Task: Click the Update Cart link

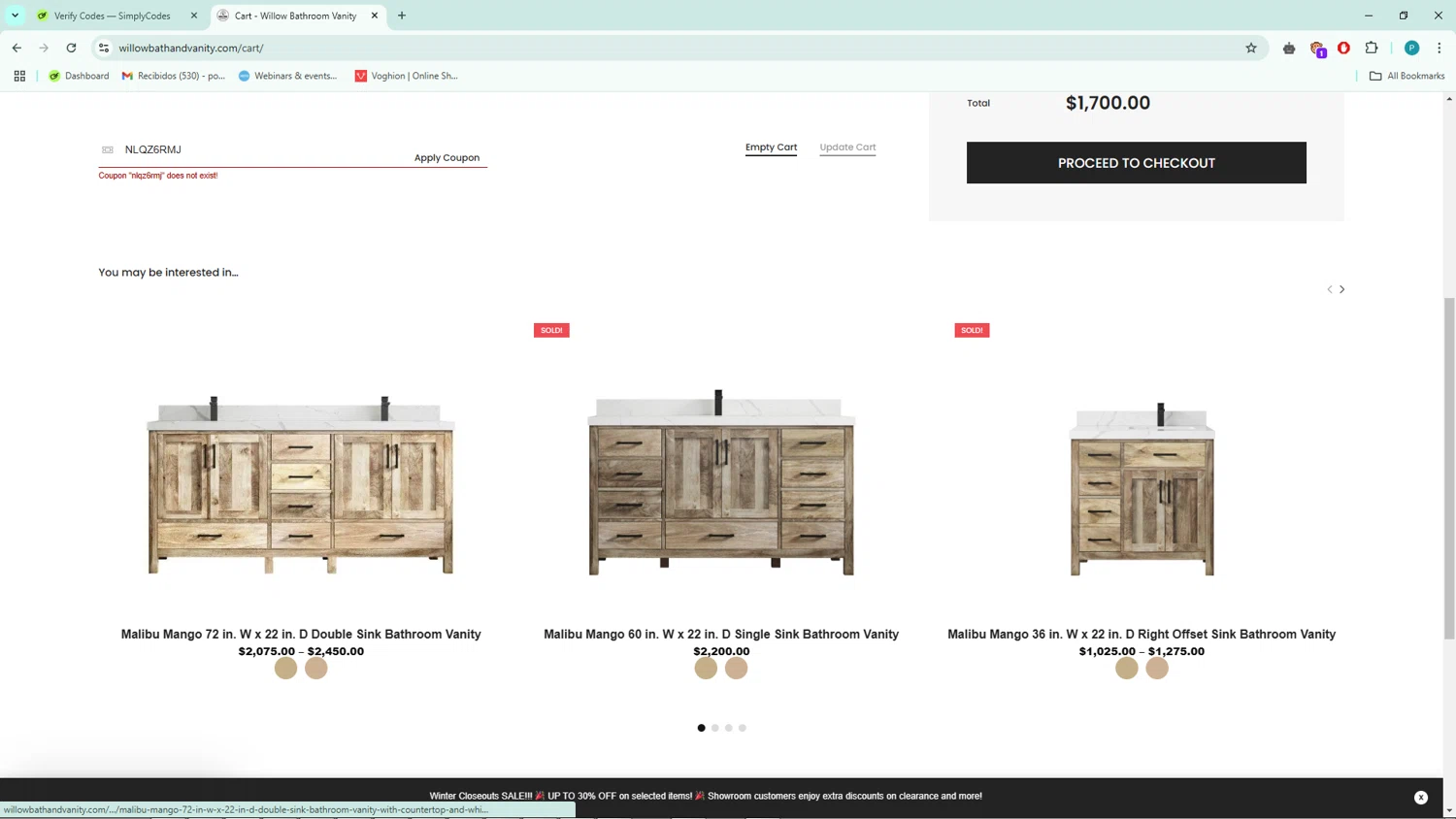Action: (x=847, y=147)
